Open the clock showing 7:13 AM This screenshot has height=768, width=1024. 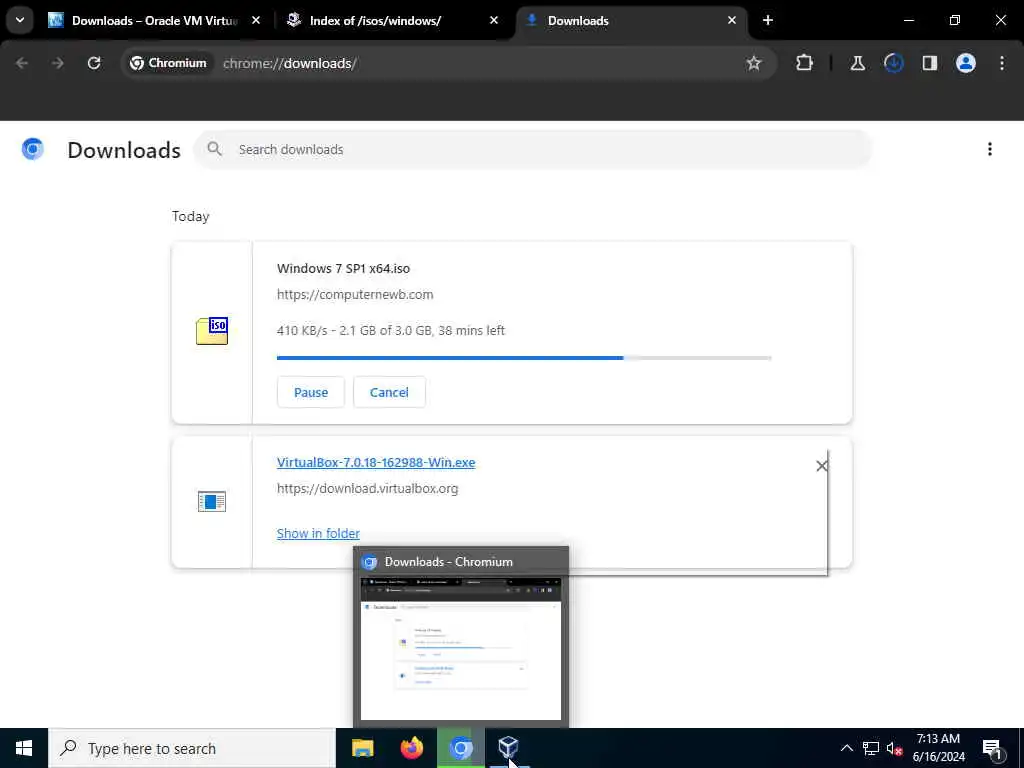point(938,748)
